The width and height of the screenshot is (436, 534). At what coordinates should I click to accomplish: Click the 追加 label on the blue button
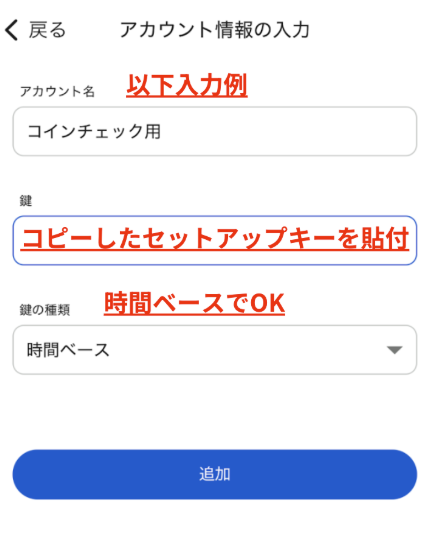coord(215,474)
